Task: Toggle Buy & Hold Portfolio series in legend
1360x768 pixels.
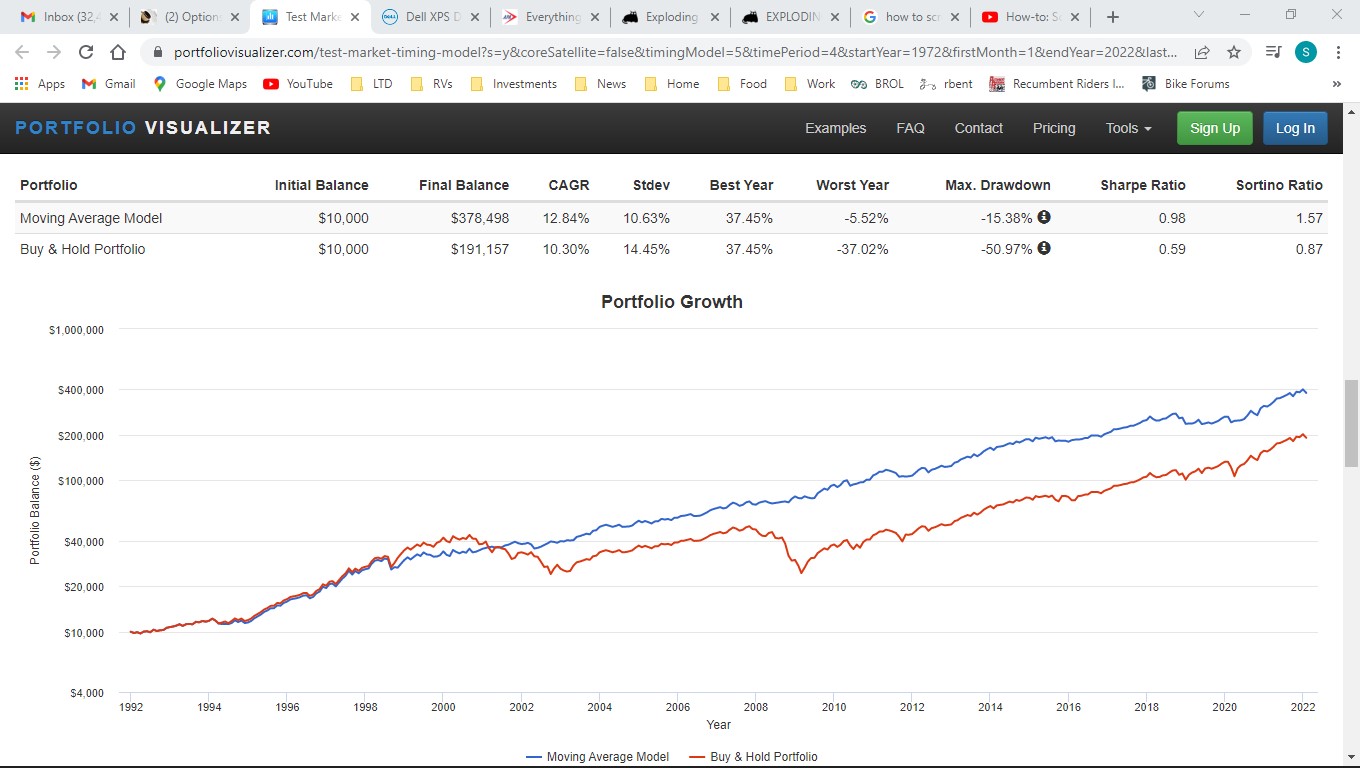Action: 753,757
